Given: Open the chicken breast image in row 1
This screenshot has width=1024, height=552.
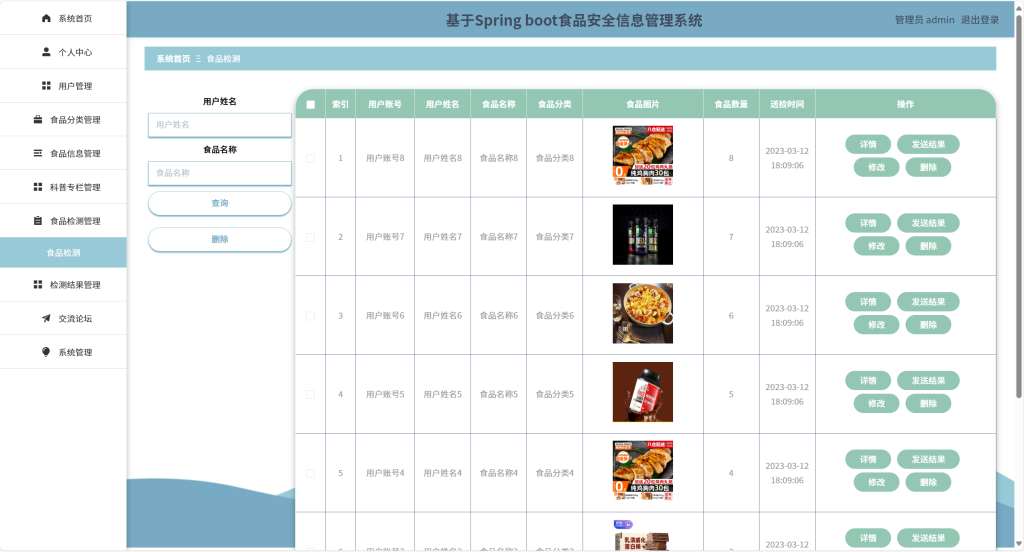Looking at the screenshot, I should pos(643,155).
